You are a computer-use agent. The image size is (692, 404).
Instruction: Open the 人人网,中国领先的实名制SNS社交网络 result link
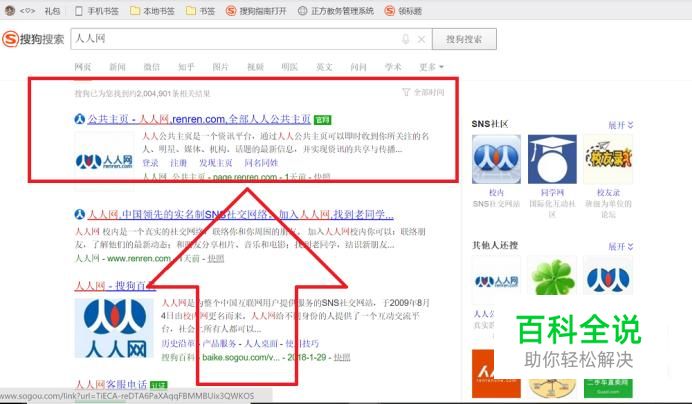(x=240, y=215)
